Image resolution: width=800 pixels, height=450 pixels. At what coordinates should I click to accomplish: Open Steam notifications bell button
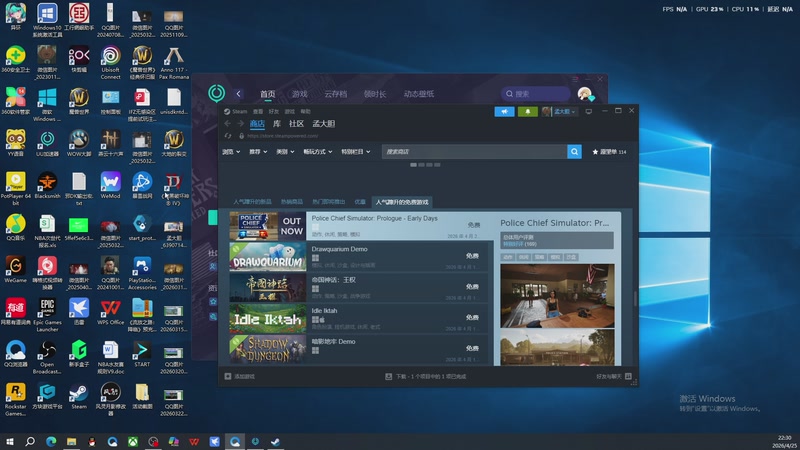click(528, 111)
